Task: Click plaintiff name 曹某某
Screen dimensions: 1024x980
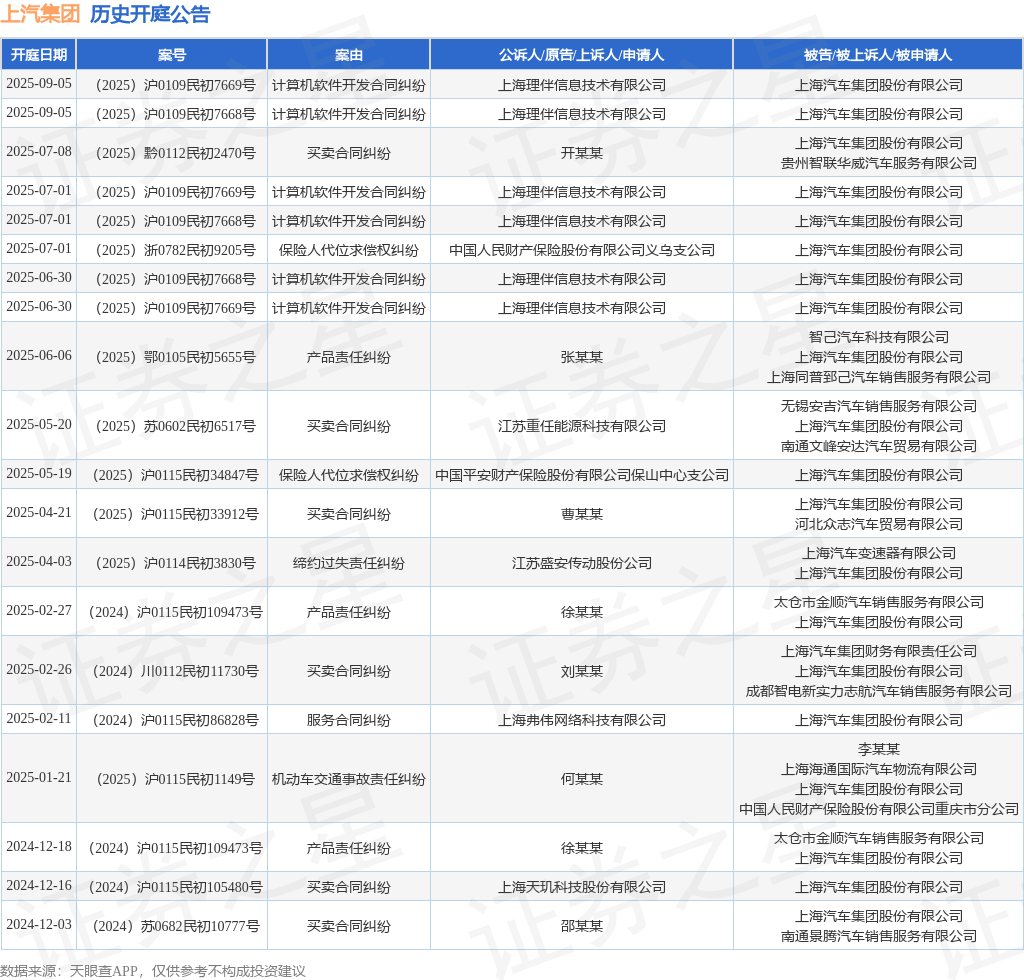Action: point(581,514)
